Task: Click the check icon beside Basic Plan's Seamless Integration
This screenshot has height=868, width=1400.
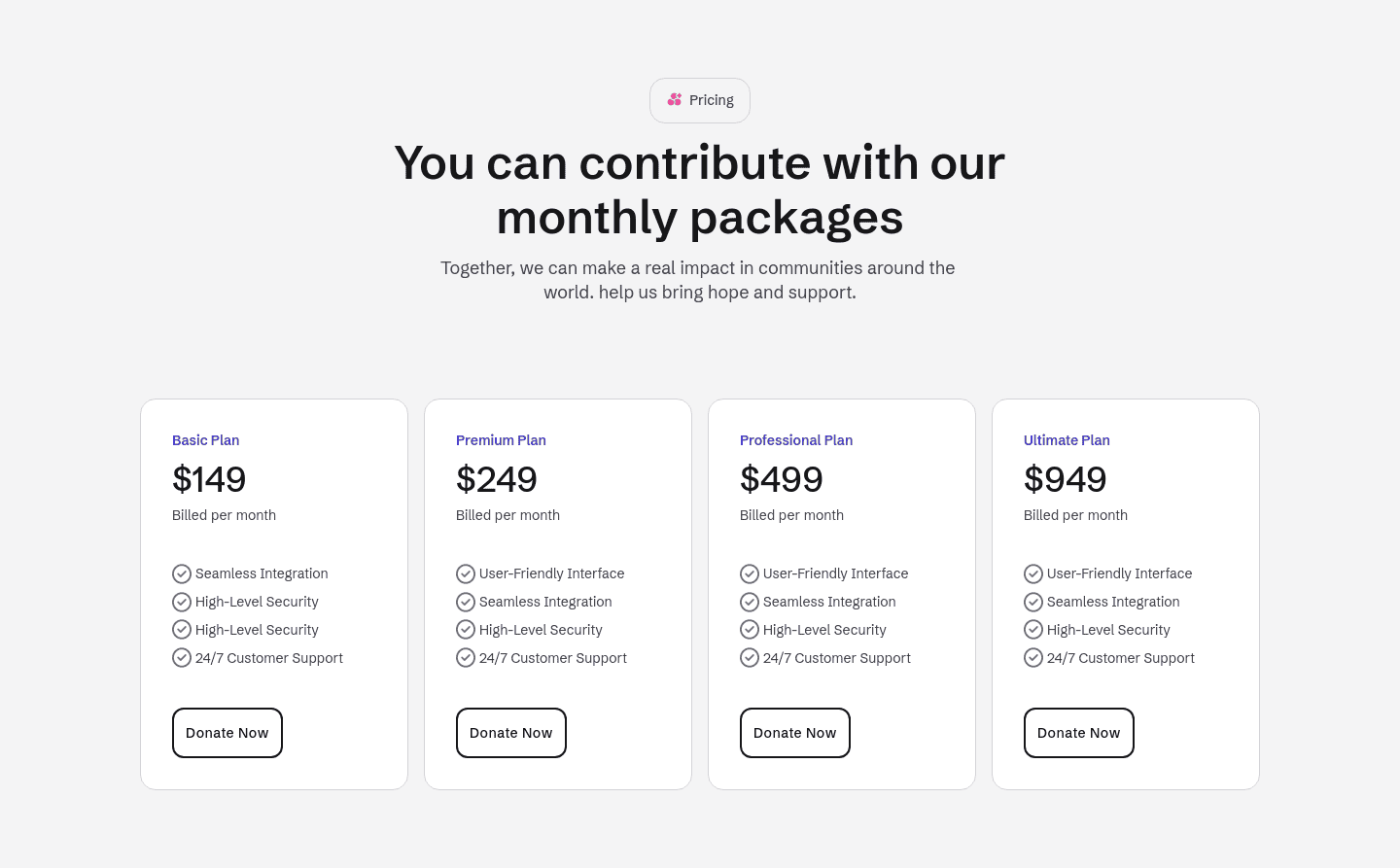Action: coord(182,573)
